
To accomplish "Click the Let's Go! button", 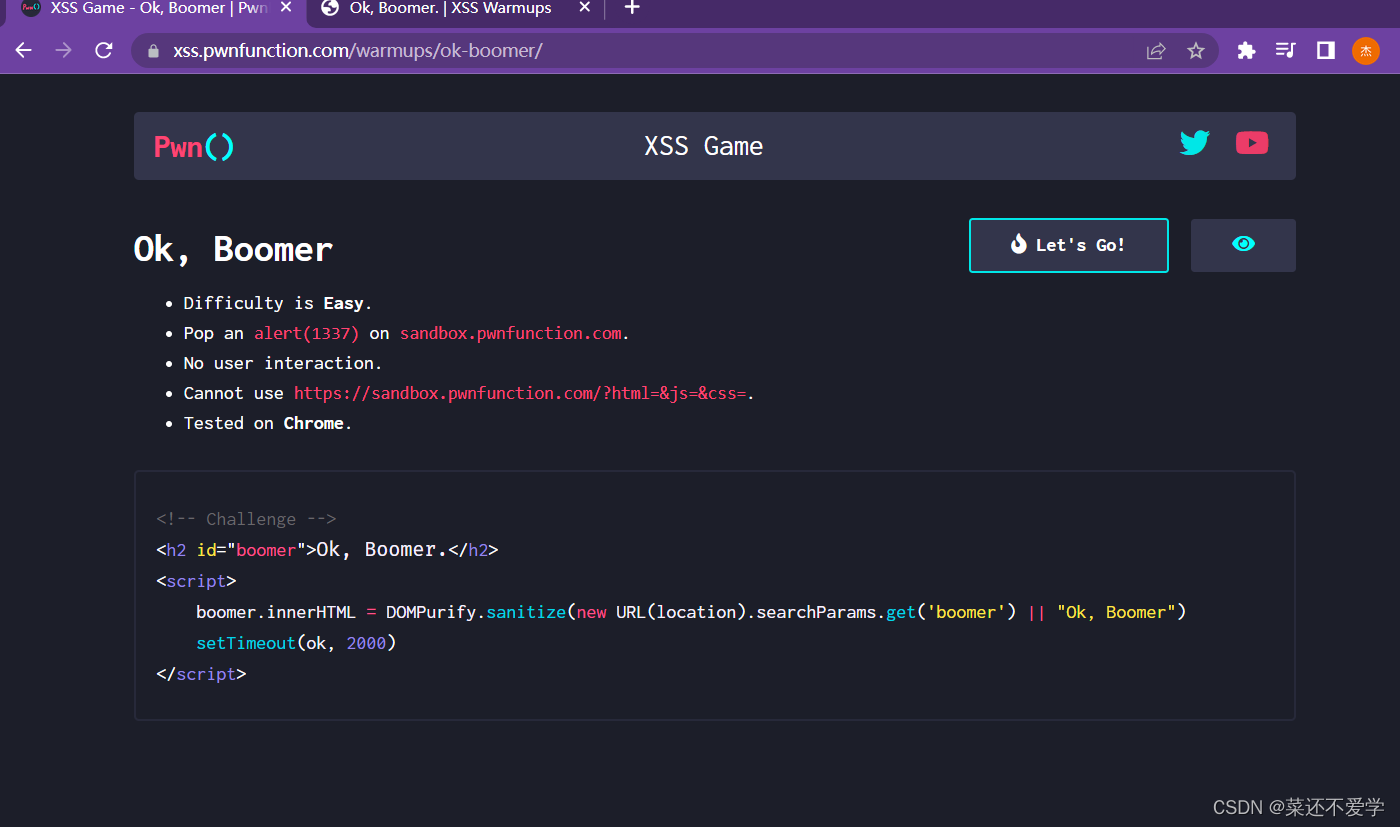I will (1069, 245).
